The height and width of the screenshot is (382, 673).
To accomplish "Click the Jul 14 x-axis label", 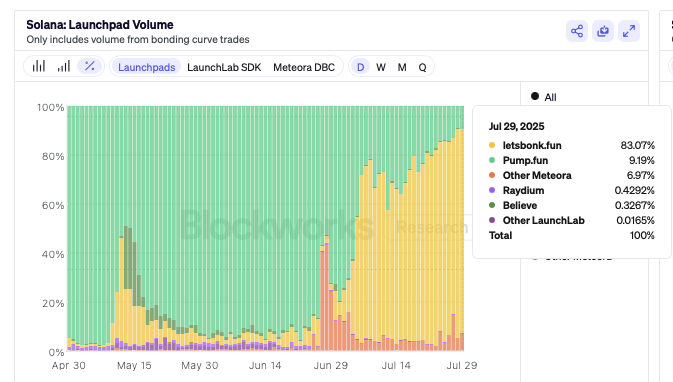I will pos(396,366).
